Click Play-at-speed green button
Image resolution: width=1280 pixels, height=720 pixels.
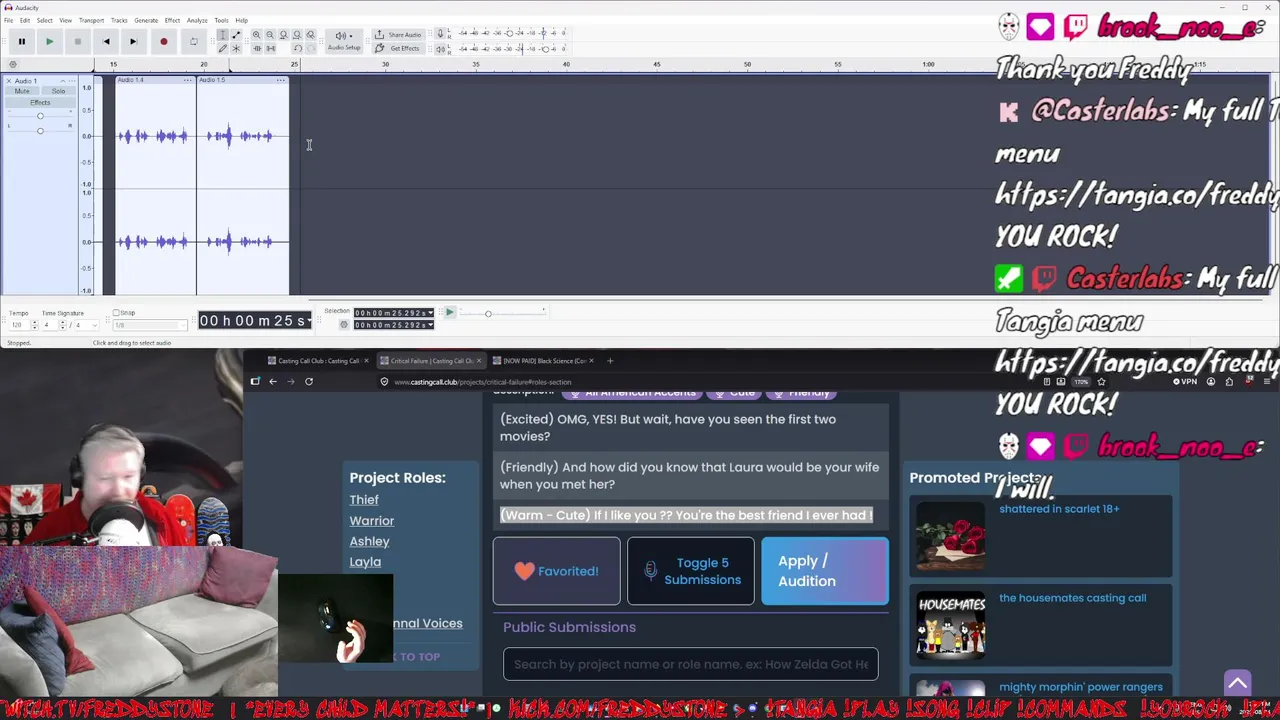(x=449, y=313)
